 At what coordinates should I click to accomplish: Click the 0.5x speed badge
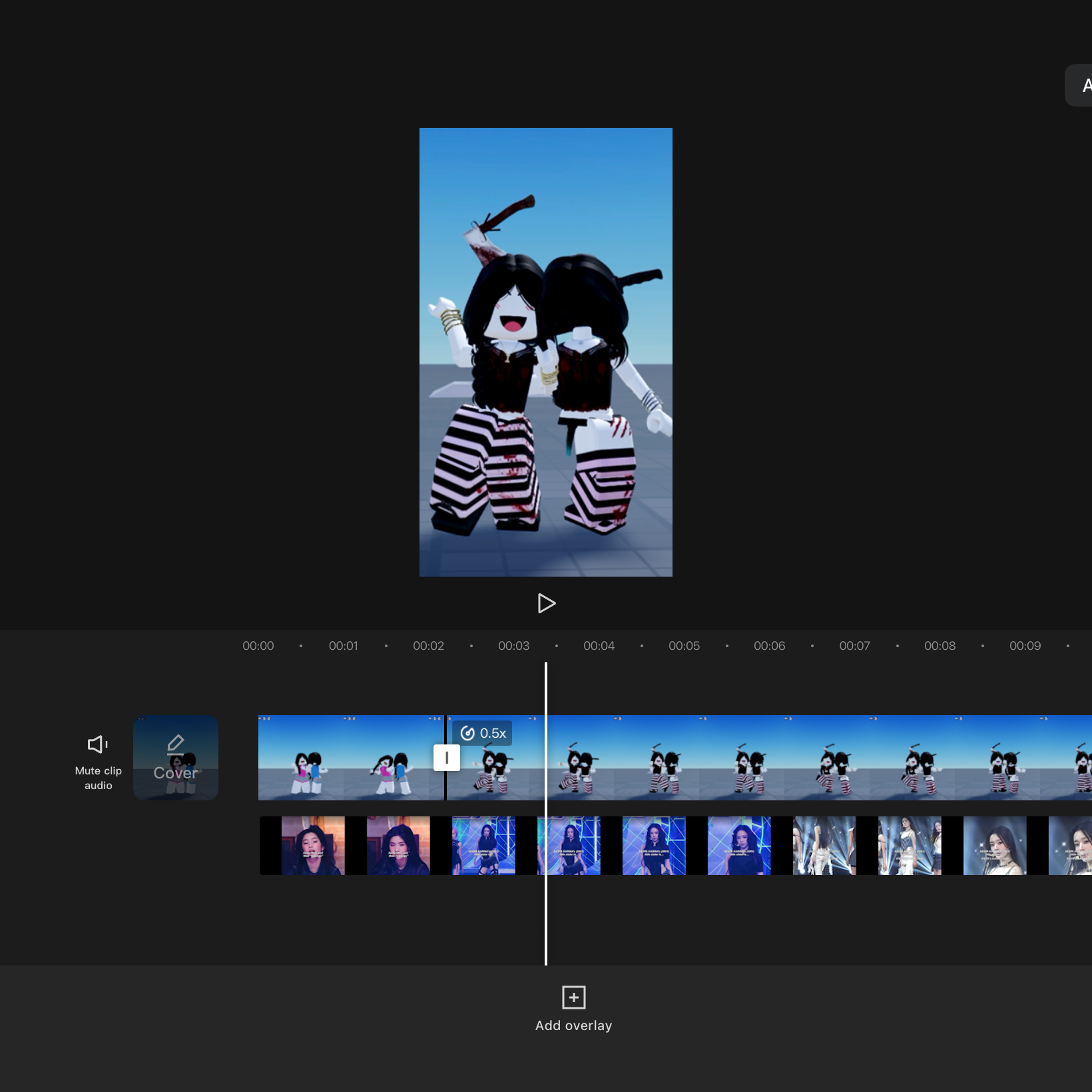pos(483,733)
